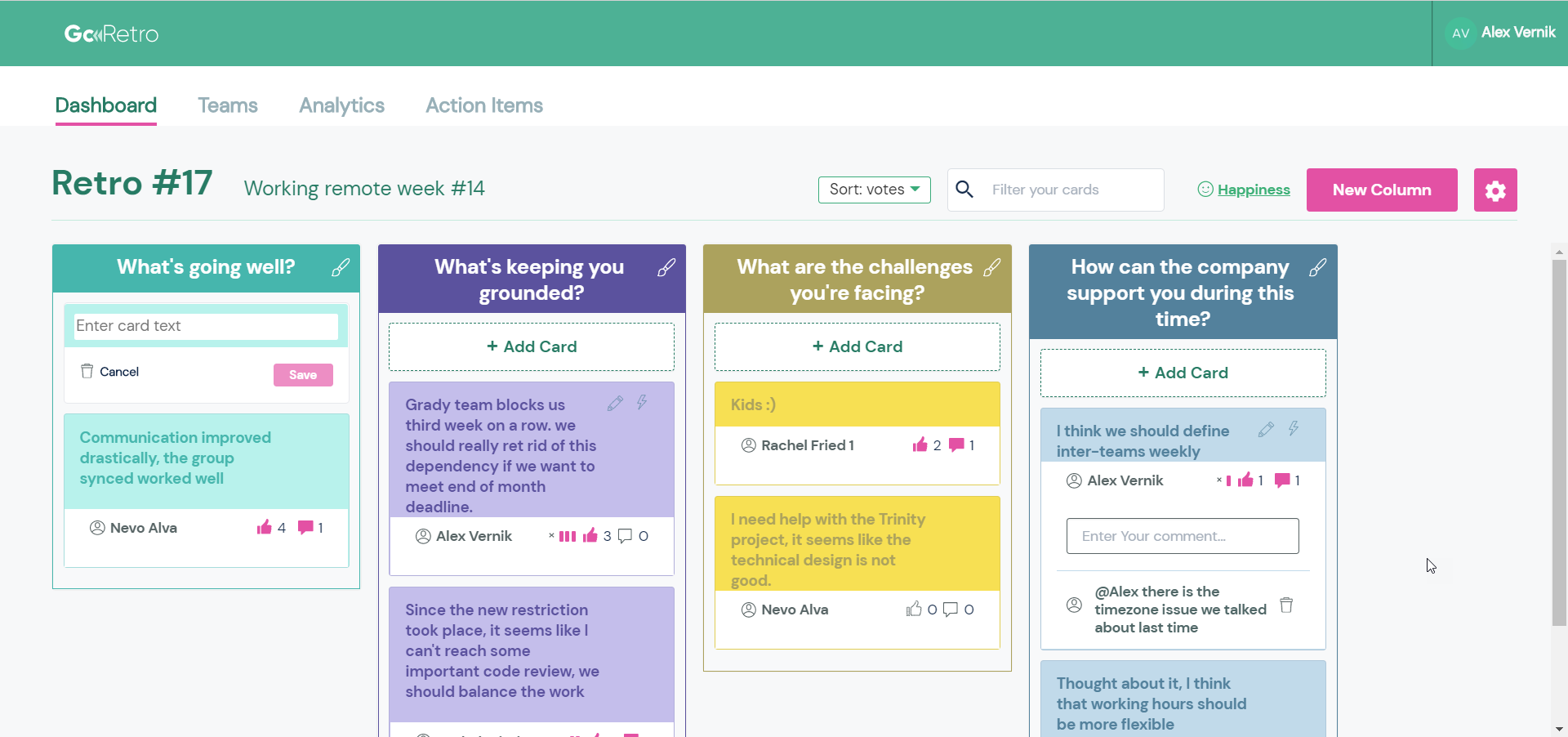Toggle vote on Grady team blocks card

pyautogui.click(x=590, y=536)
